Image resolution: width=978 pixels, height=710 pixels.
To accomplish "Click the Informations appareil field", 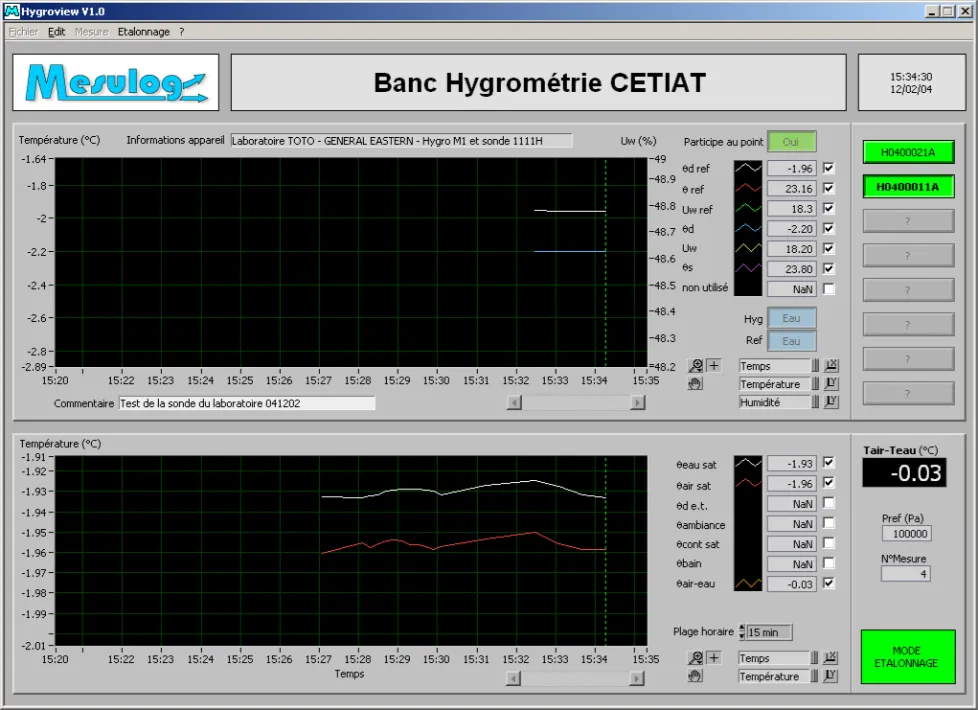I will pos(401,140).
